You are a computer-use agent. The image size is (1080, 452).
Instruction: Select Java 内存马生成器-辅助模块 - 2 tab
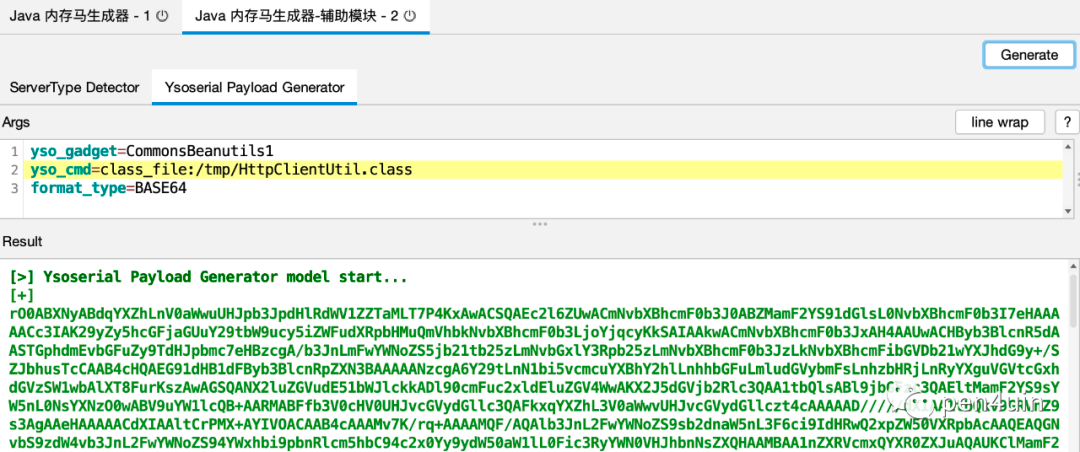point(306,16)
